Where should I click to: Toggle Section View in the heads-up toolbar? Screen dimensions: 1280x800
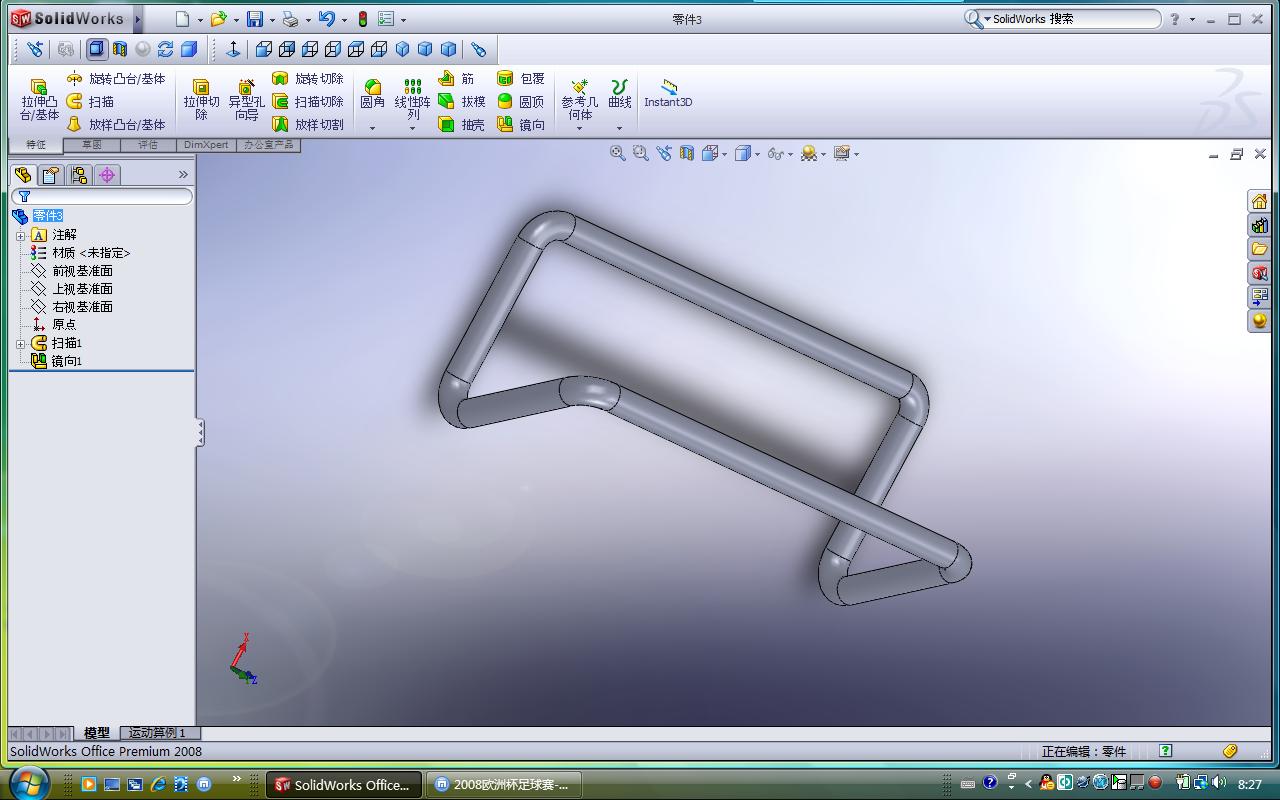pos(686,153)
